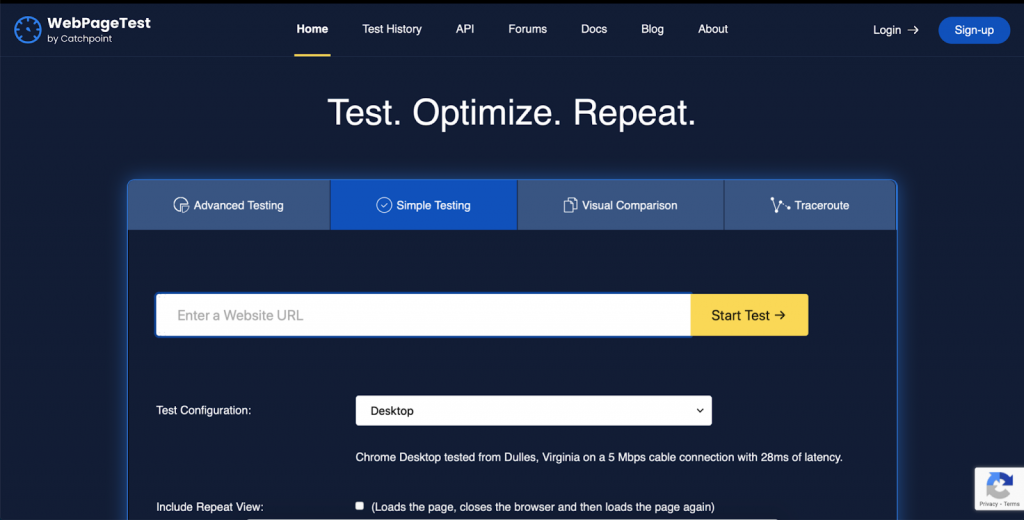The width and height of the screenshot is (1024, 520).
Task: Open the Blog page
Action: click(652, 29)
